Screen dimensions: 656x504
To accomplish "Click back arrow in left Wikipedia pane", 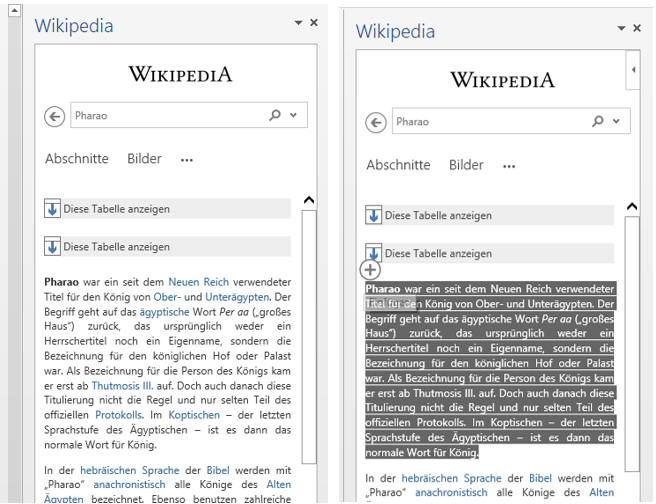I will [x=55, y=117].
